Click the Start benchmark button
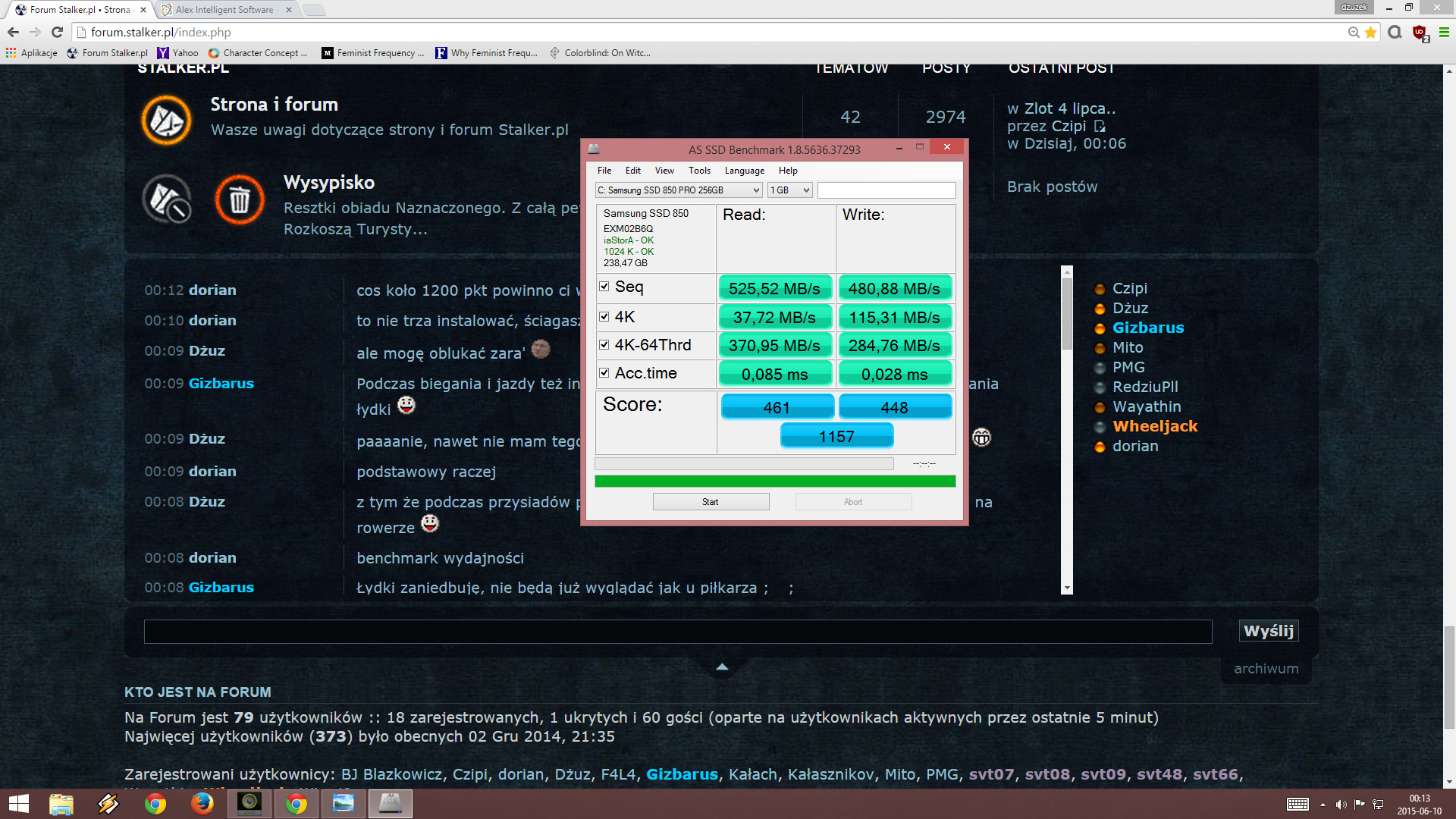1456x819 pixels. (x=711, y=502)
